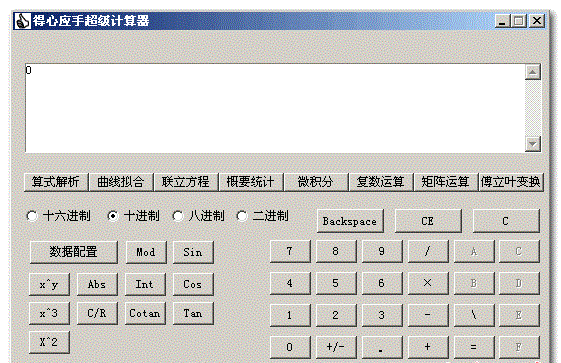Screen dimensions: 561x363
Task: Open the 算式解析 tab
Action: 56,182
